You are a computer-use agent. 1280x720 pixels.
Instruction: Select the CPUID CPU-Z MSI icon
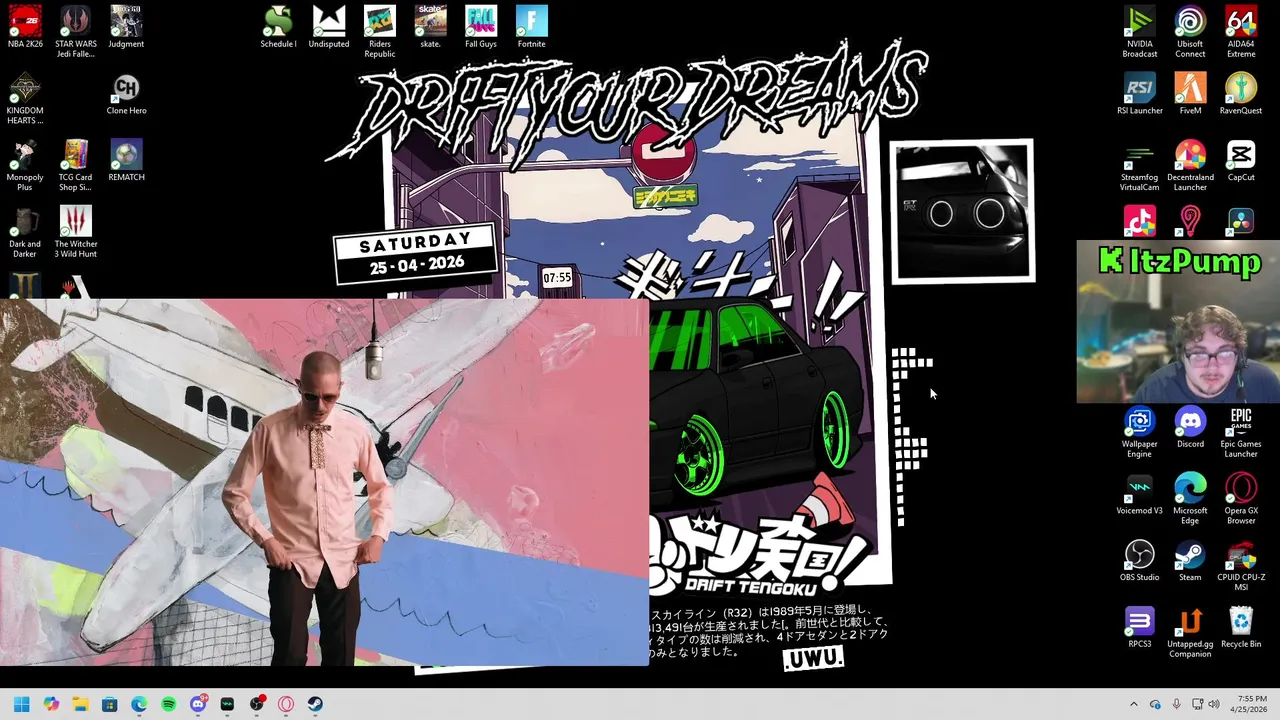point(1241,565)
